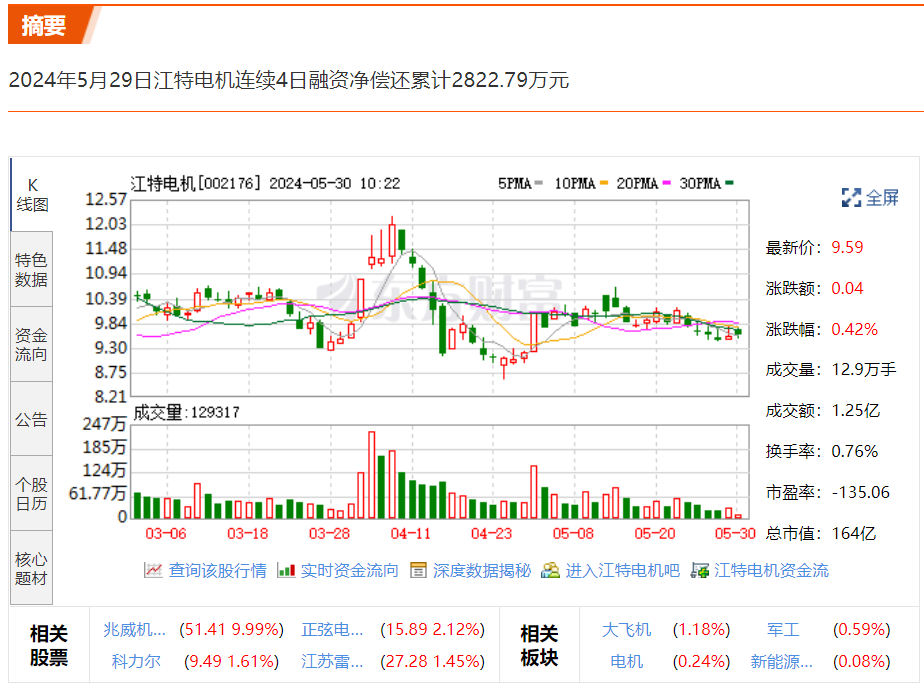The width and height of the screenshot is (924, 696).
Task: Open related stock 科力尔 link
Action: [136, 661]
